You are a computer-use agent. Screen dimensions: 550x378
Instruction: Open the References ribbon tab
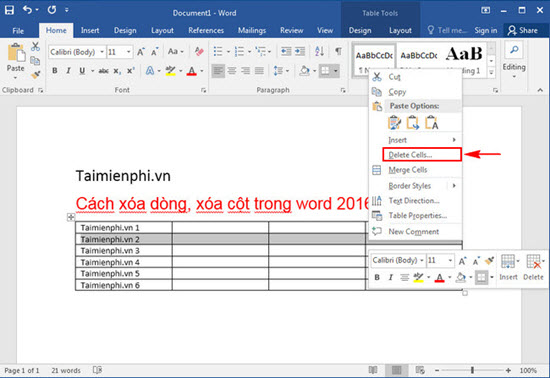point(206,31)
